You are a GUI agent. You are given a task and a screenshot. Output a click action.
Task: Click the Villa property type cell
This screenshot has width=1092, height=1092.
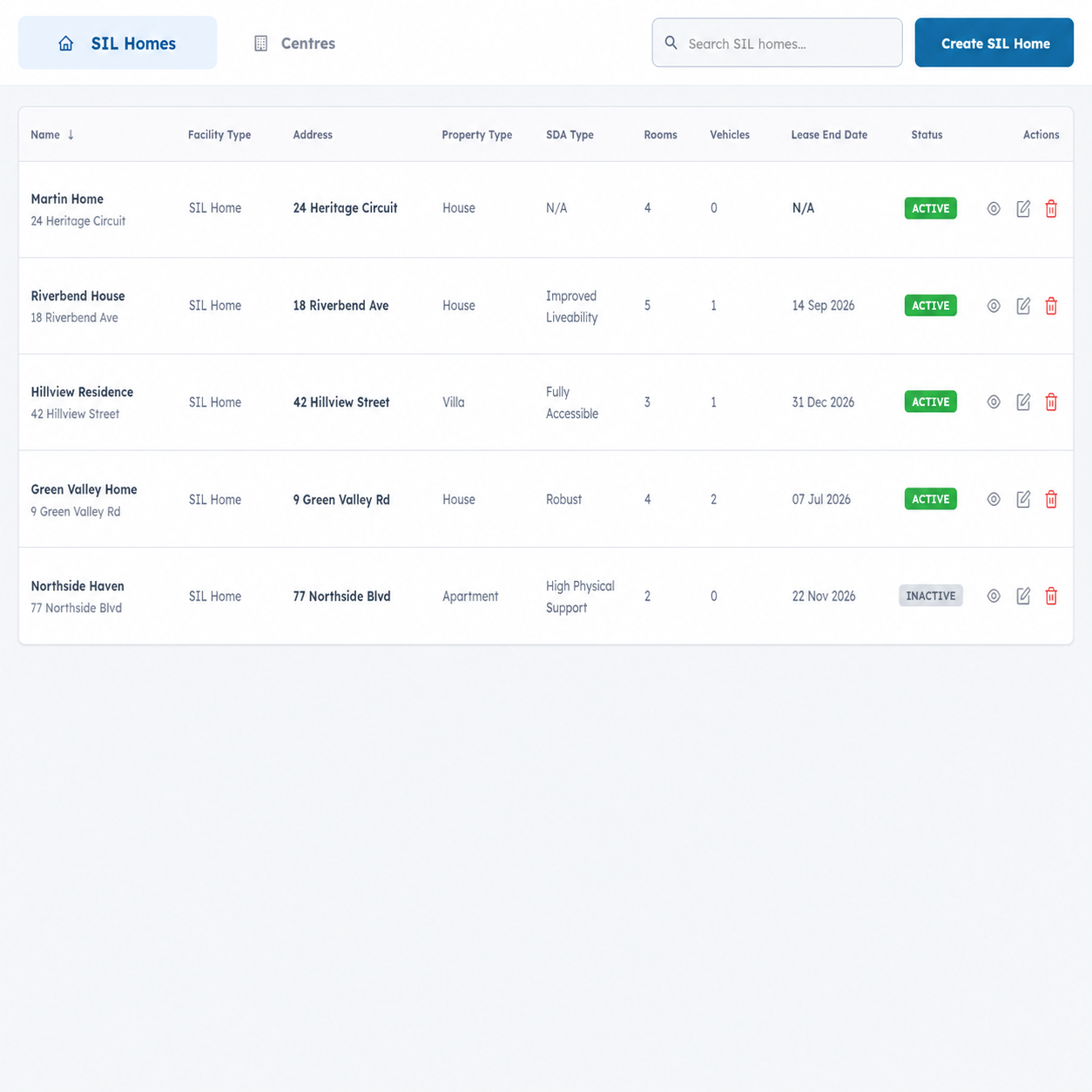click(x=454, y=402)
